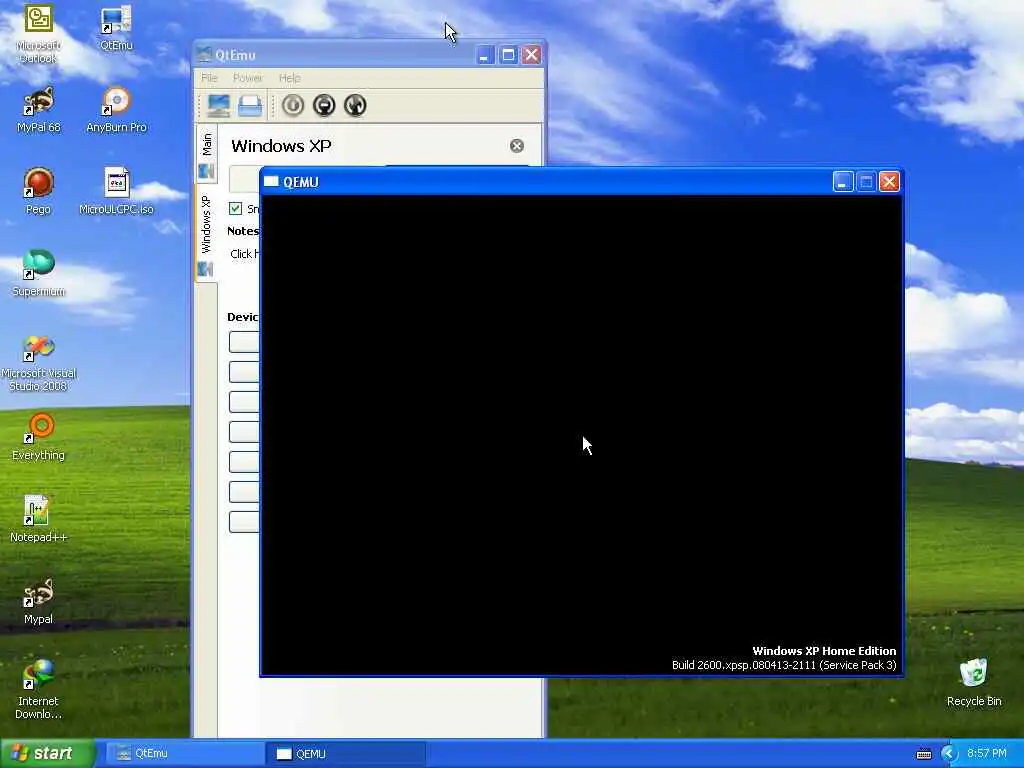Viewport: 1024px width, 768px height.
Task: Minimize the QEMU window
Action: point(843,182)
